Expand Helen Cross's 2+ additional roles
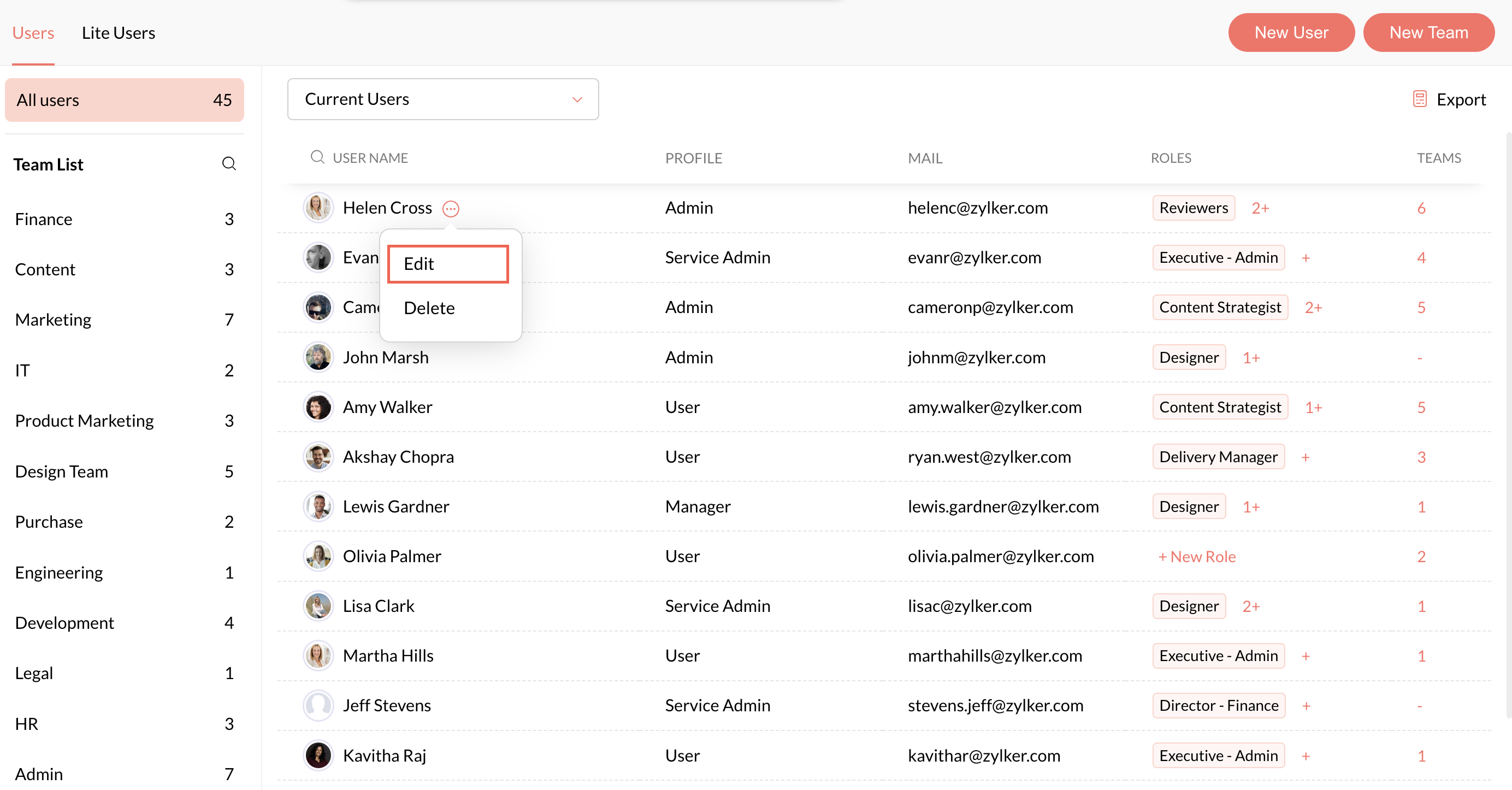 1260,208
